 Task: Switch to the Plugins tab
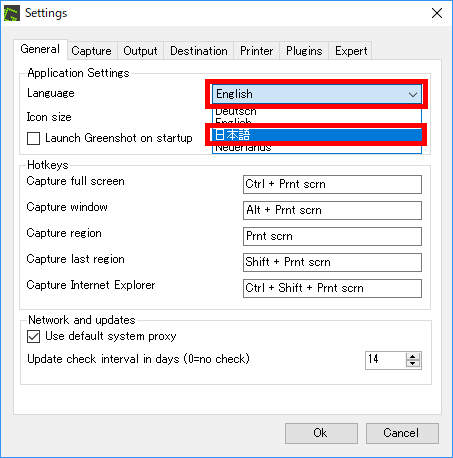pos(304,51)
